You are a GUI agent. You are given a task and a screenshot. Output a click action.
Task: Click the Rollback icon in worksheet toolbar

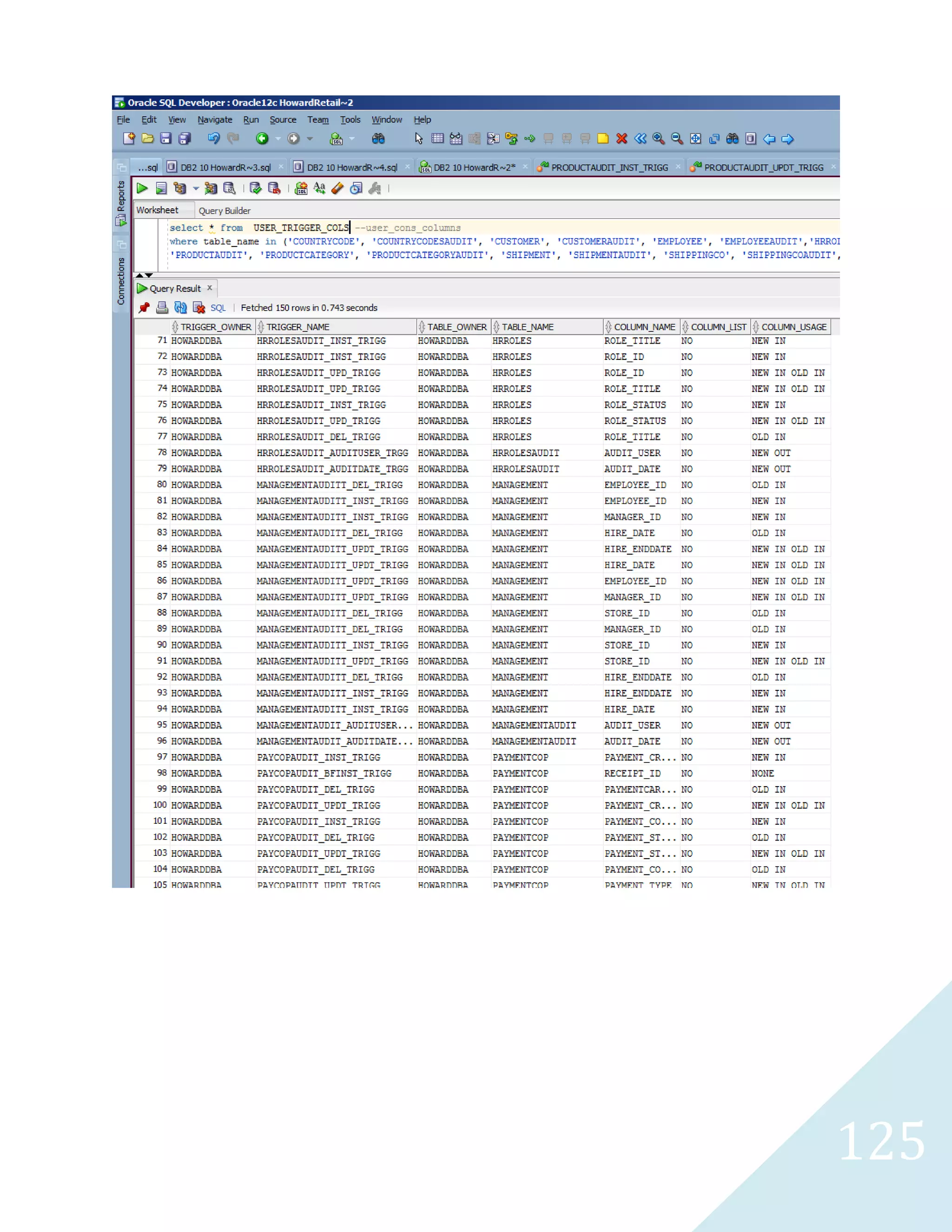click(x=274, y=188)
